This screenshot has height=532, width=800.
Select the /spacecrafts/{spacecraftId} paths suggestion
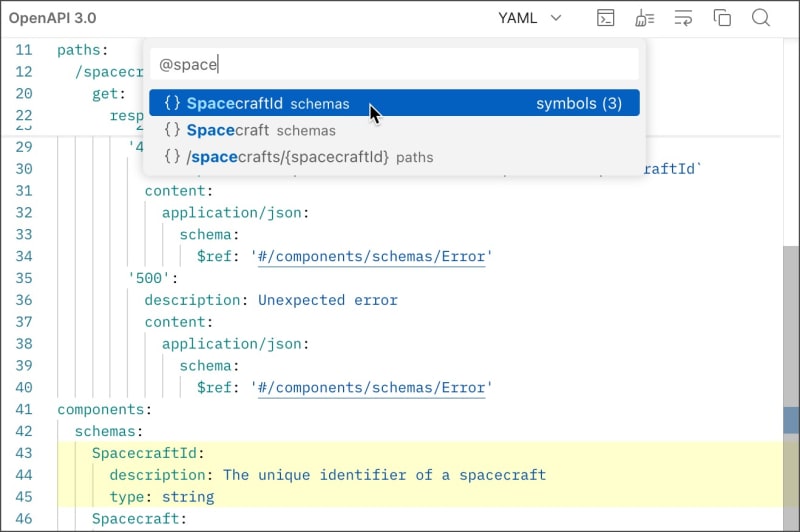point(394,157)
